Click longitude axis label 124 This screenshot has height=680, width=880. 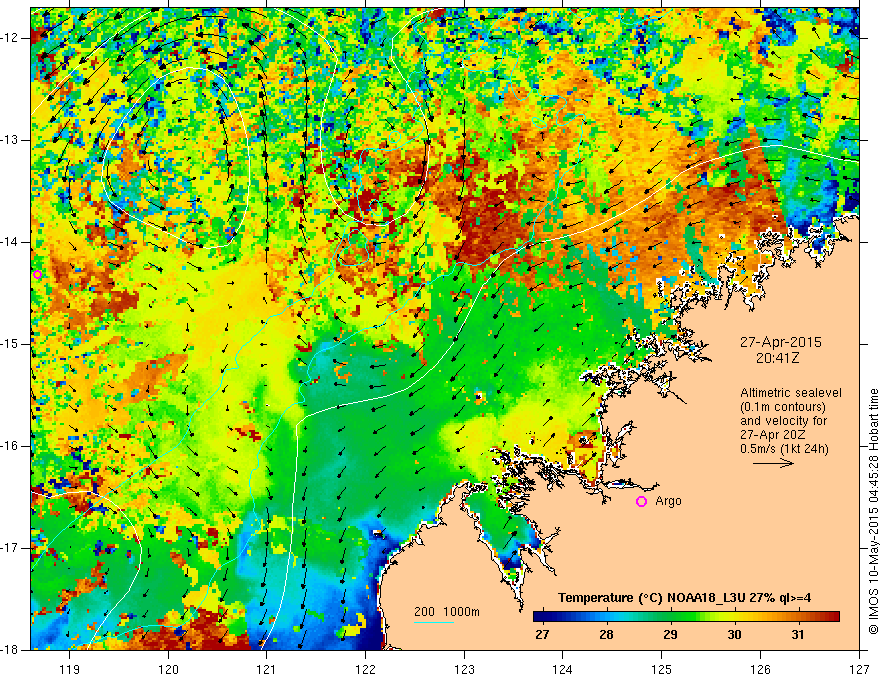(x=563, y=669)
